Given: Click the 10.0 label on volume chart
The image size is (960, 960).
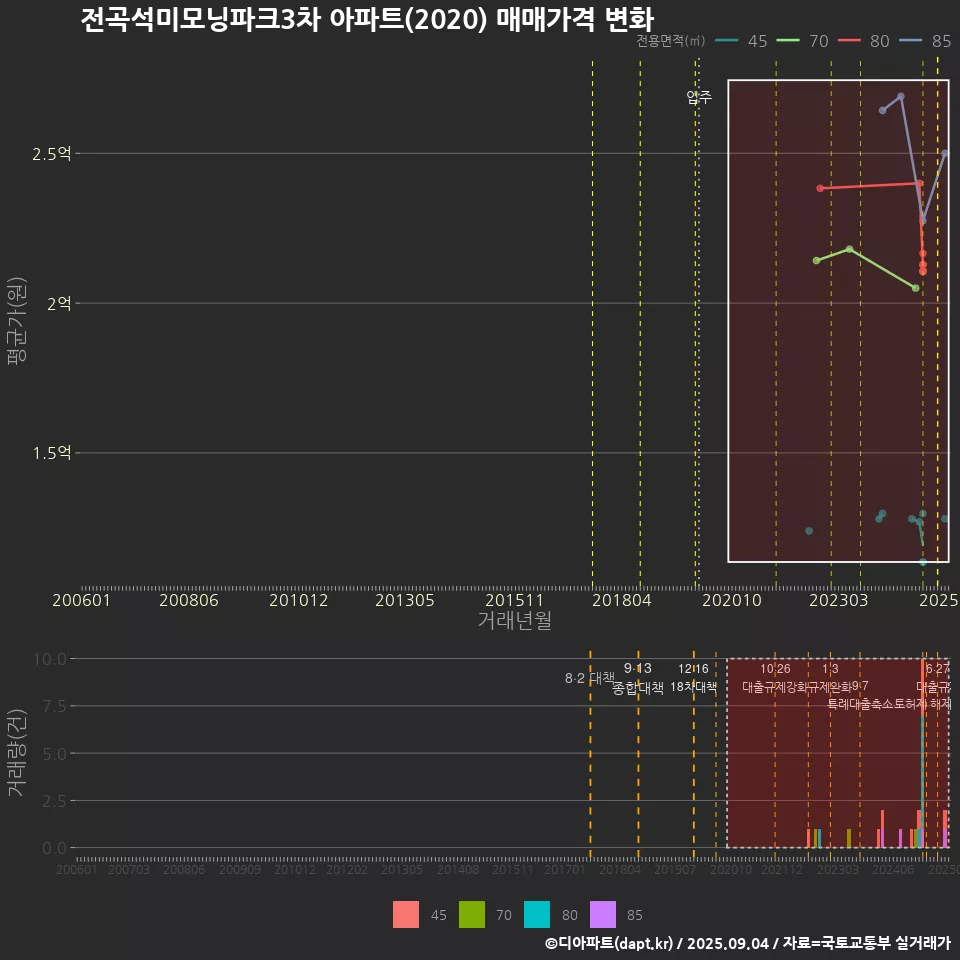Looking at the screenshot, I should (50, 659).
